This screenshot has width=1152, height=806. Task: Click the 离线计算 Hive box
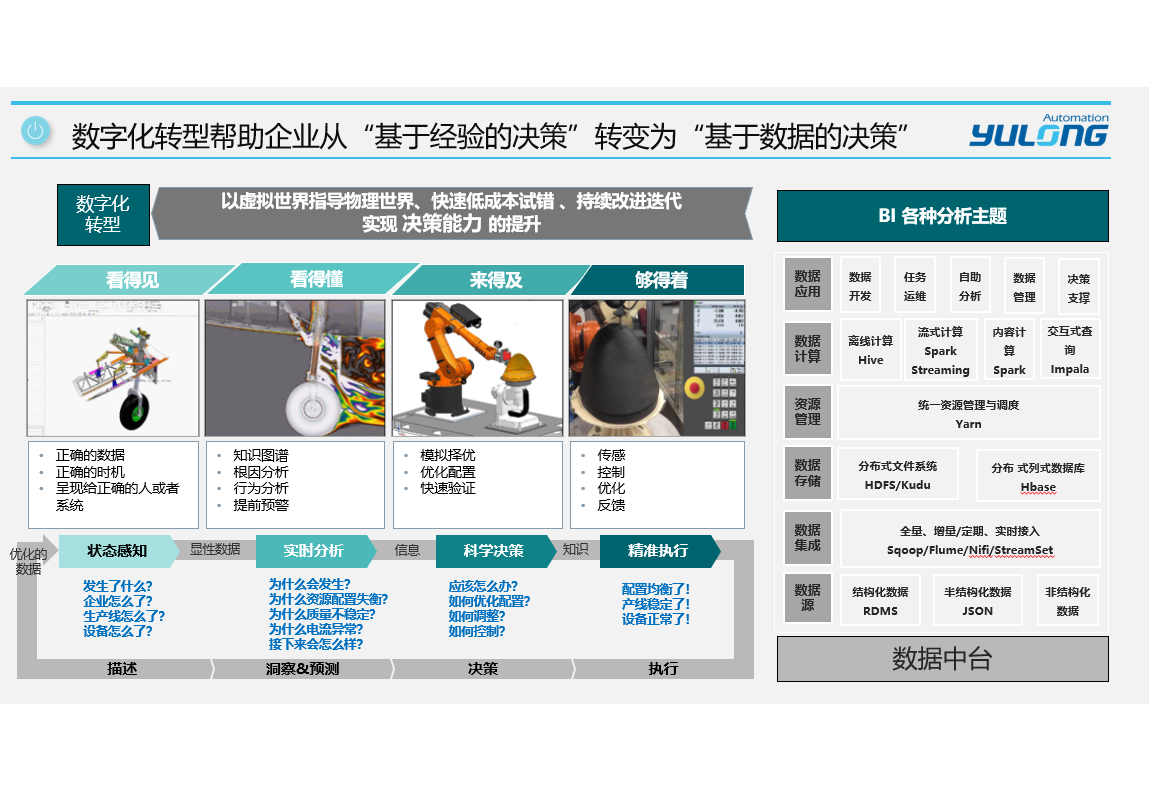pyautogui.click(x=870, y=350)
